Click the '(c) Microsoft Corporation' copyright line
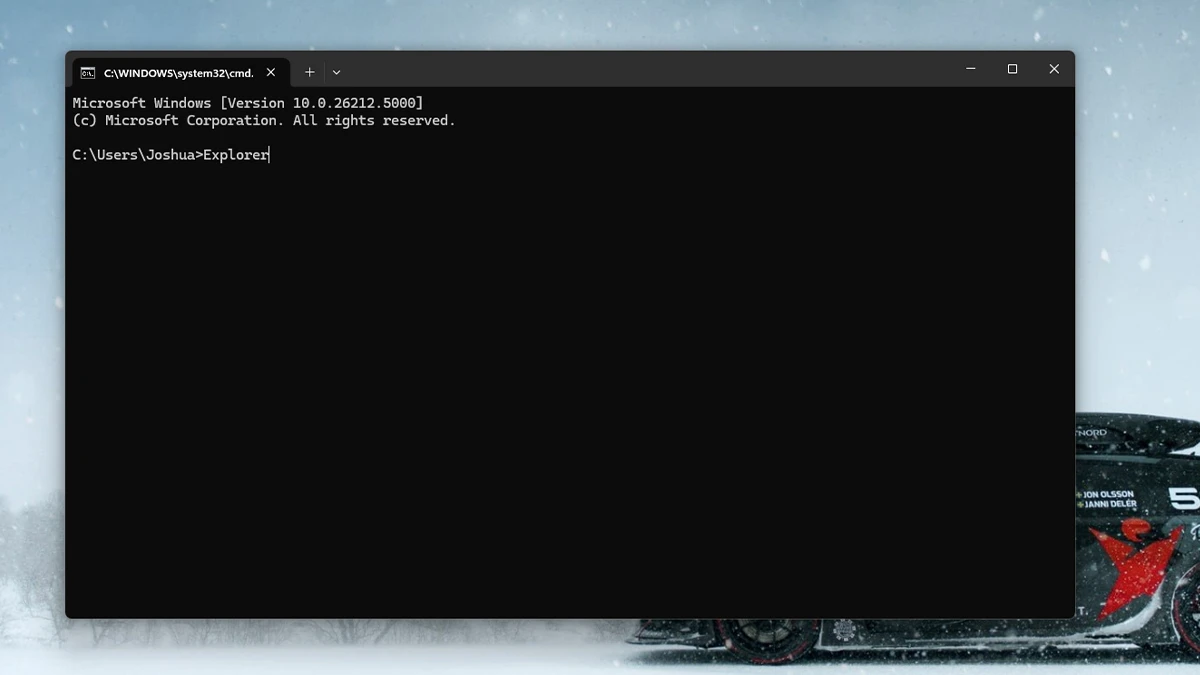Screen dimensions: 1200x675 [264, 121]
